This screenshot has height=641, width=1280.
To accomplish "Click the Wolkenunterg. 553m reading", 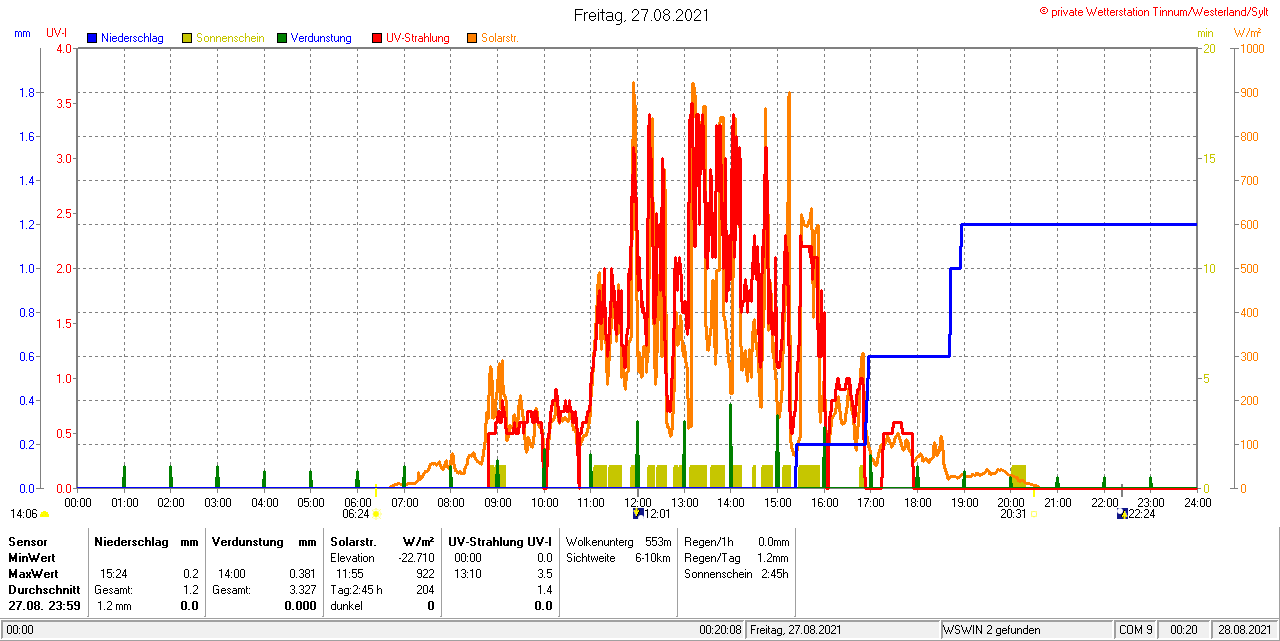I will [x=618, y=541].
